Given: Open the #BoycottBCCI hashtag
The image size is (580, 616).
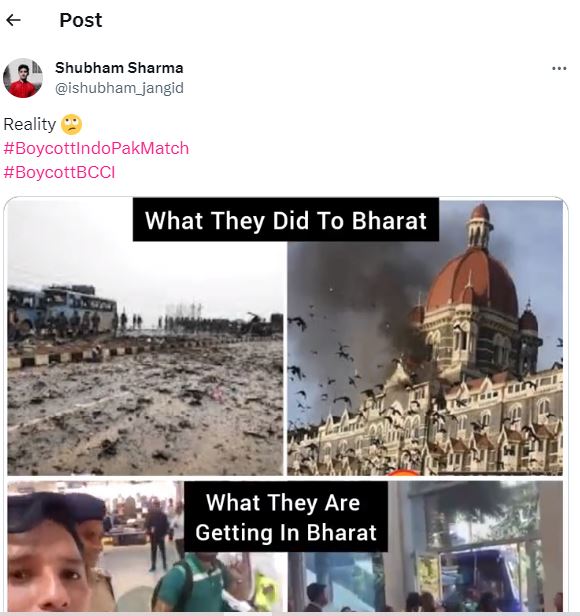Looking at the screenshot, I should [x=59, y=172].
